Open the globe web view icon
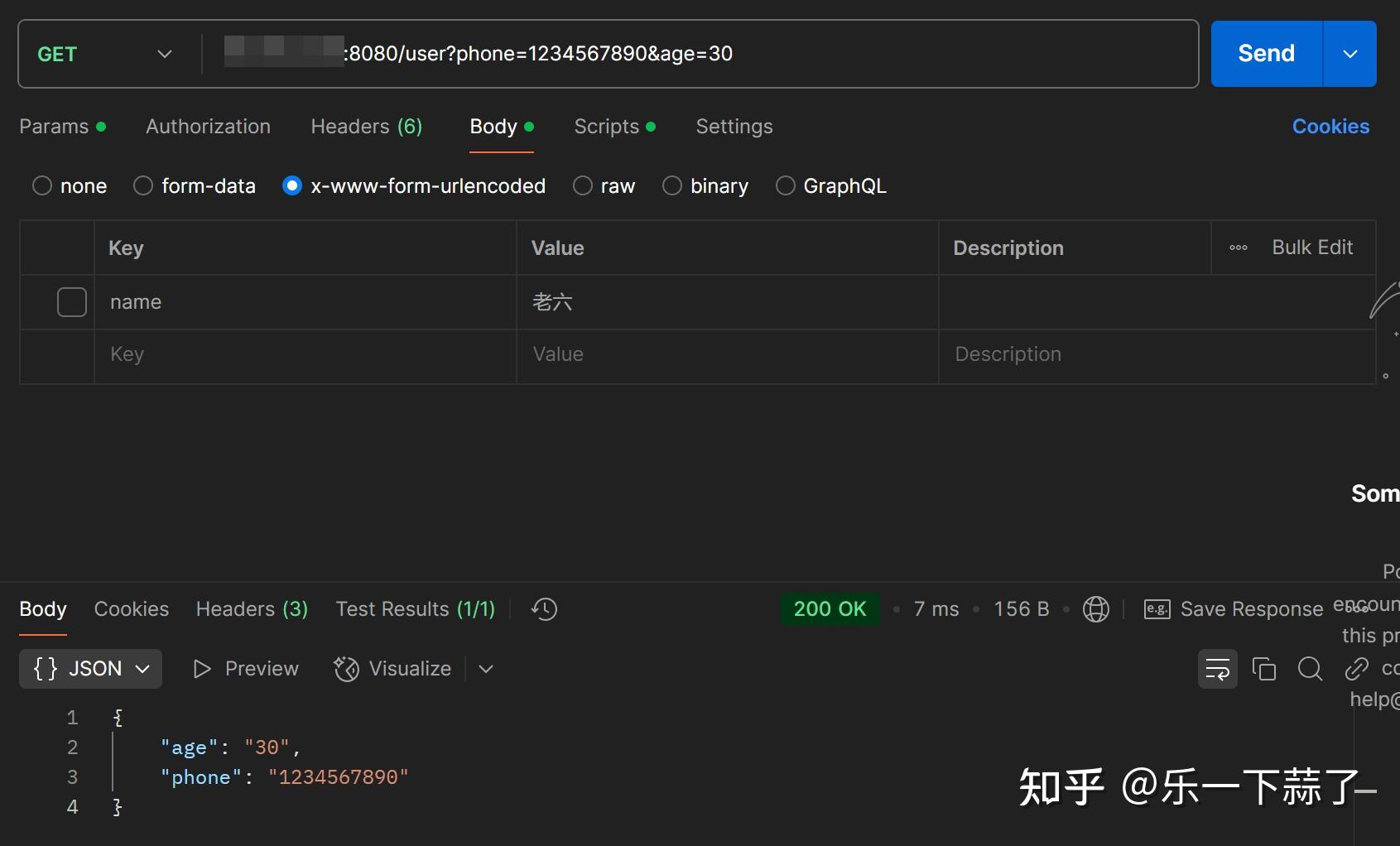 coord(1095,609)
